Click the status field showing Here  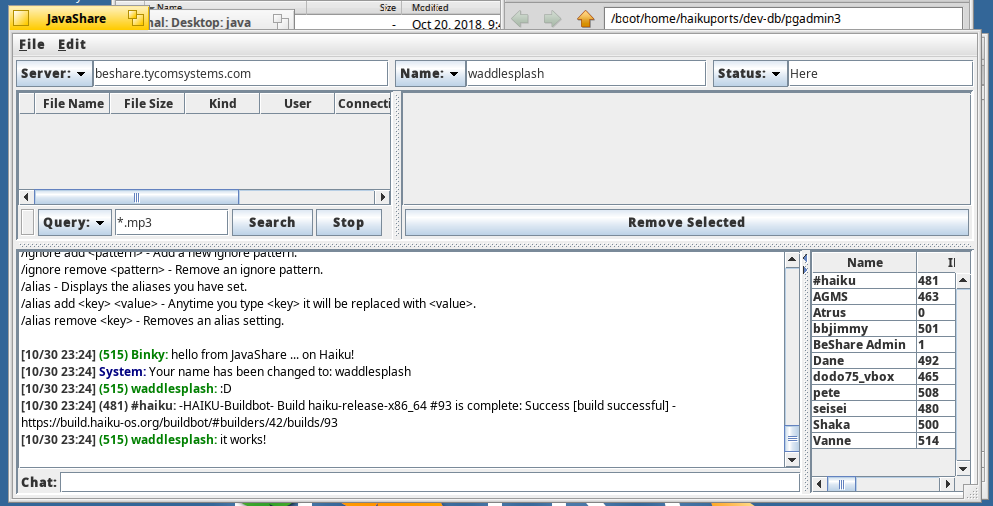click(x=880, y=73)
